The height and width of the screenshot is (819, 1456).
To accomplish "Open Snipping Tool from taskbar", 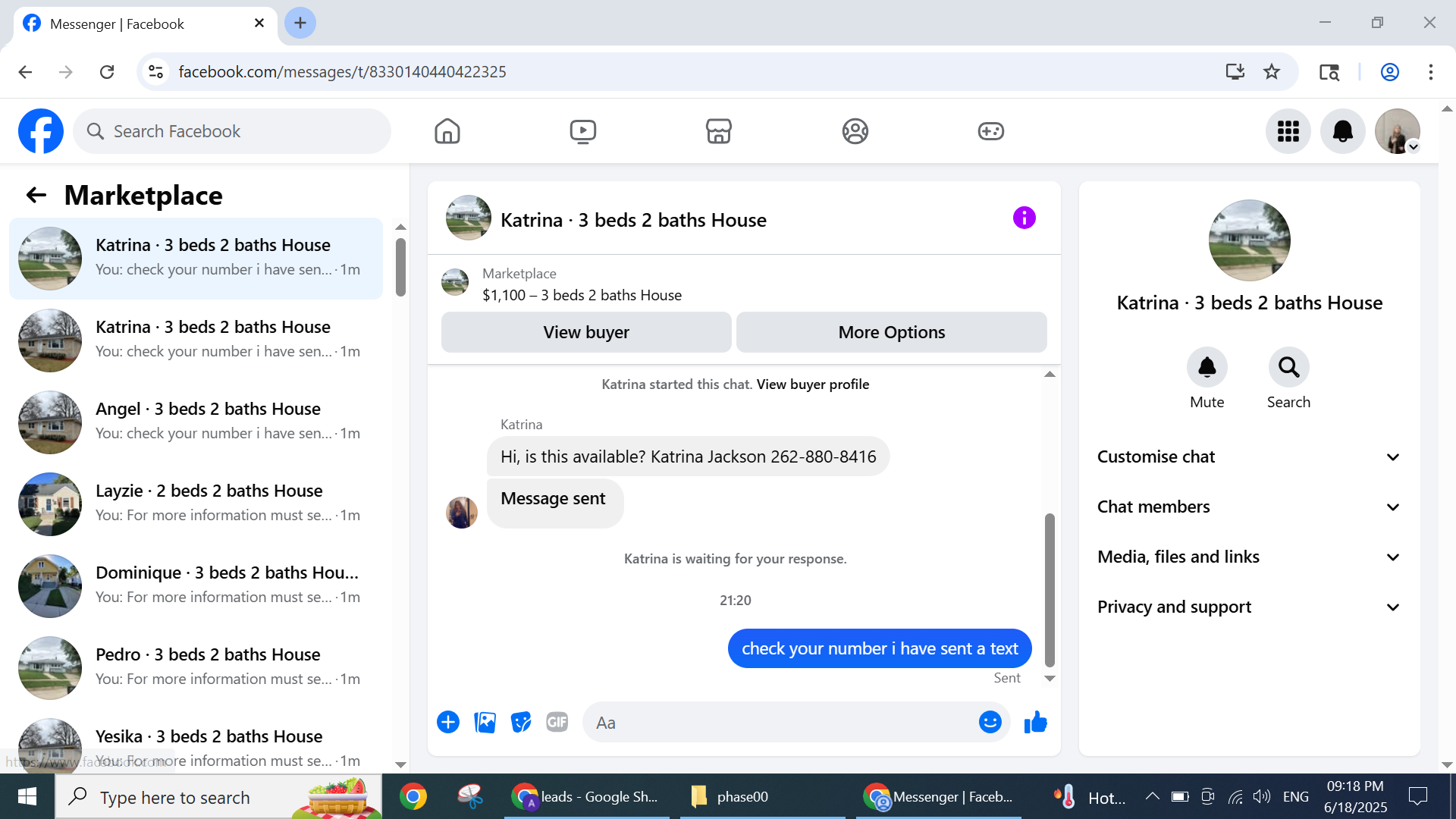I will pyautogui.click(x=470, y=796).
